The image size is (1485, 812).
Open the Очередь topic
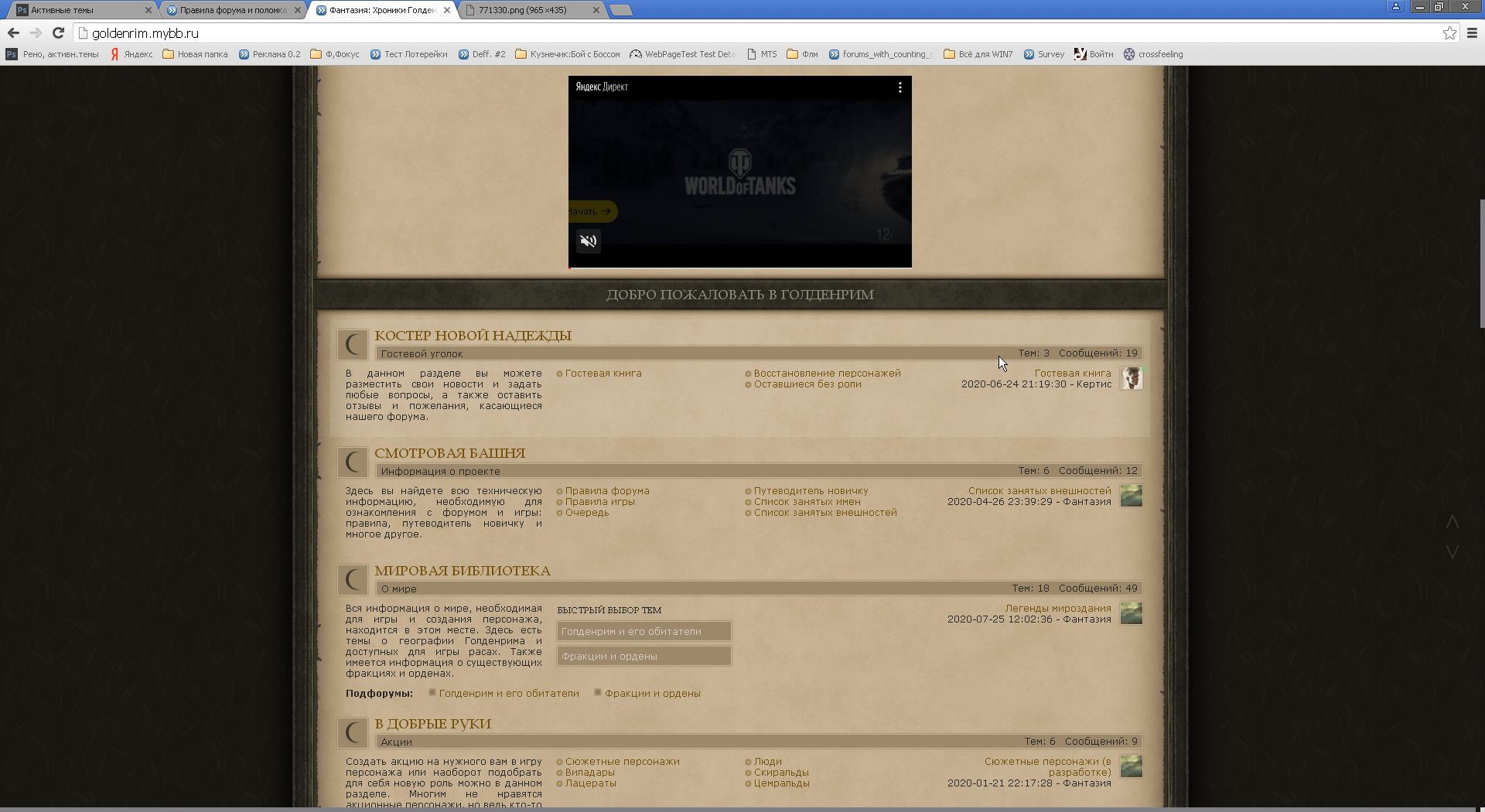(587, 513)
